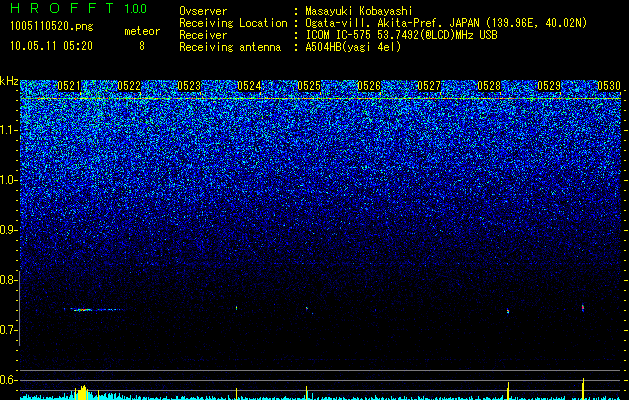Screen dimensions: 629x400
Task: Click the timestamp 10.05.11 05:20
Action: click(x=51, y=46)
